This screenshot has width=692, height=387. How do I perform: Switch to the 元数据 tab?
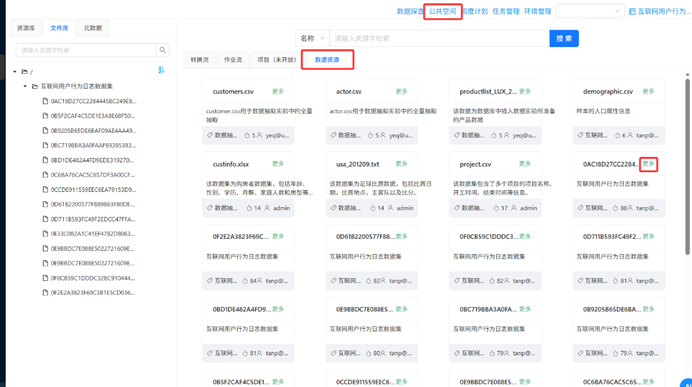pyautogui.click(x=93, y=28)
